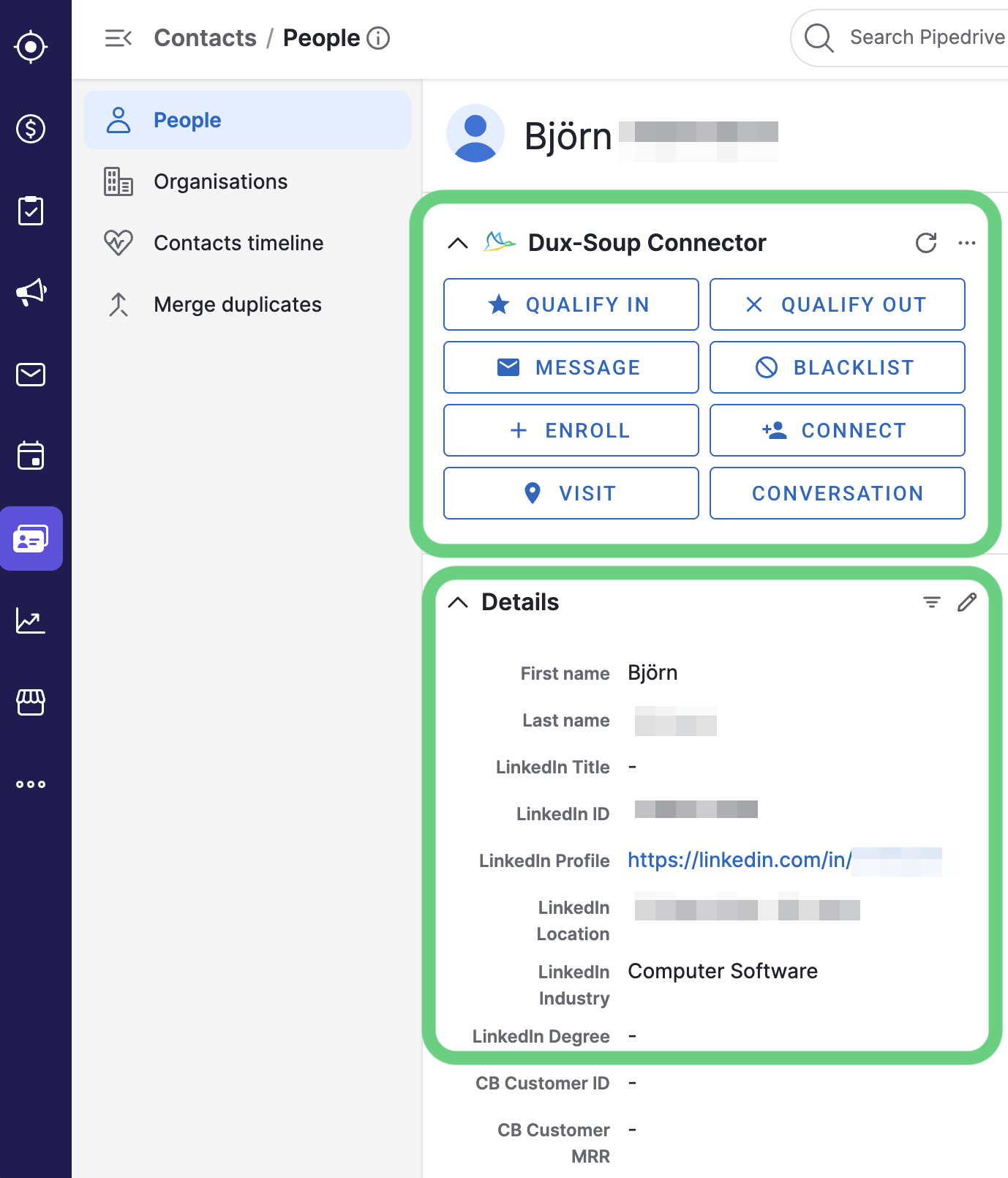The image size is (1008, 1178).
Task: Click First name value Björn
Action: [x=652, y=673]
